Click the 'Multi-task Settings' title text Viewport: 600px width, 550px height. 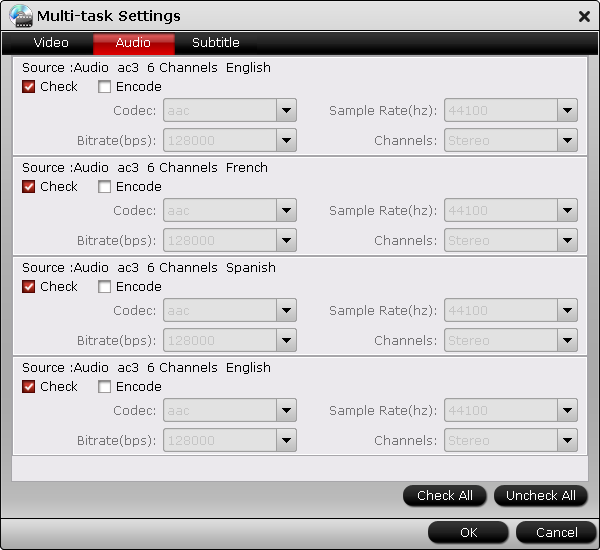point(109,16)
